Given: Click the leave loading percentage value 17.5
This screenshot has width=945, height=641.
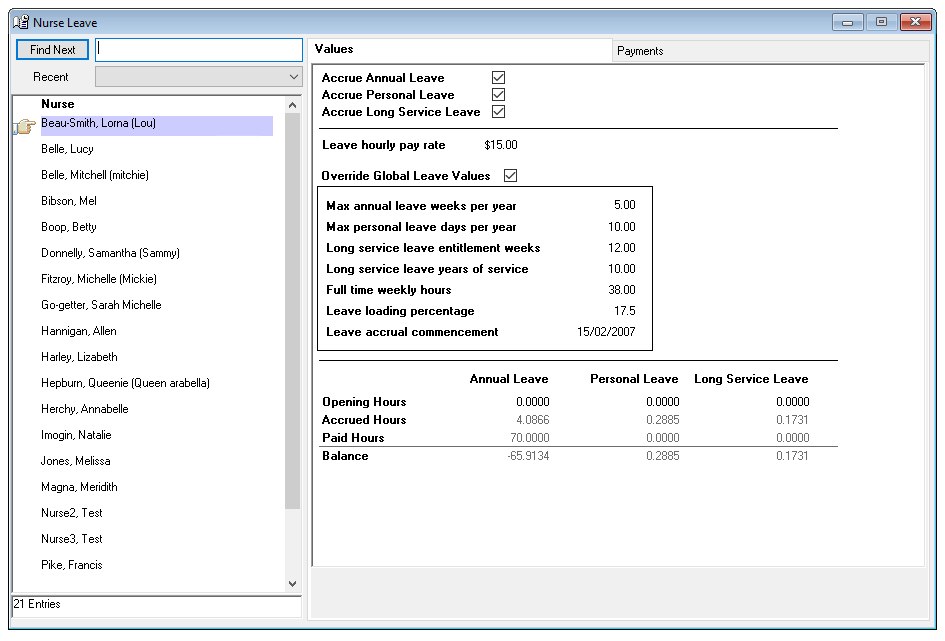Looking at the screenshot, I should point(624,311).
